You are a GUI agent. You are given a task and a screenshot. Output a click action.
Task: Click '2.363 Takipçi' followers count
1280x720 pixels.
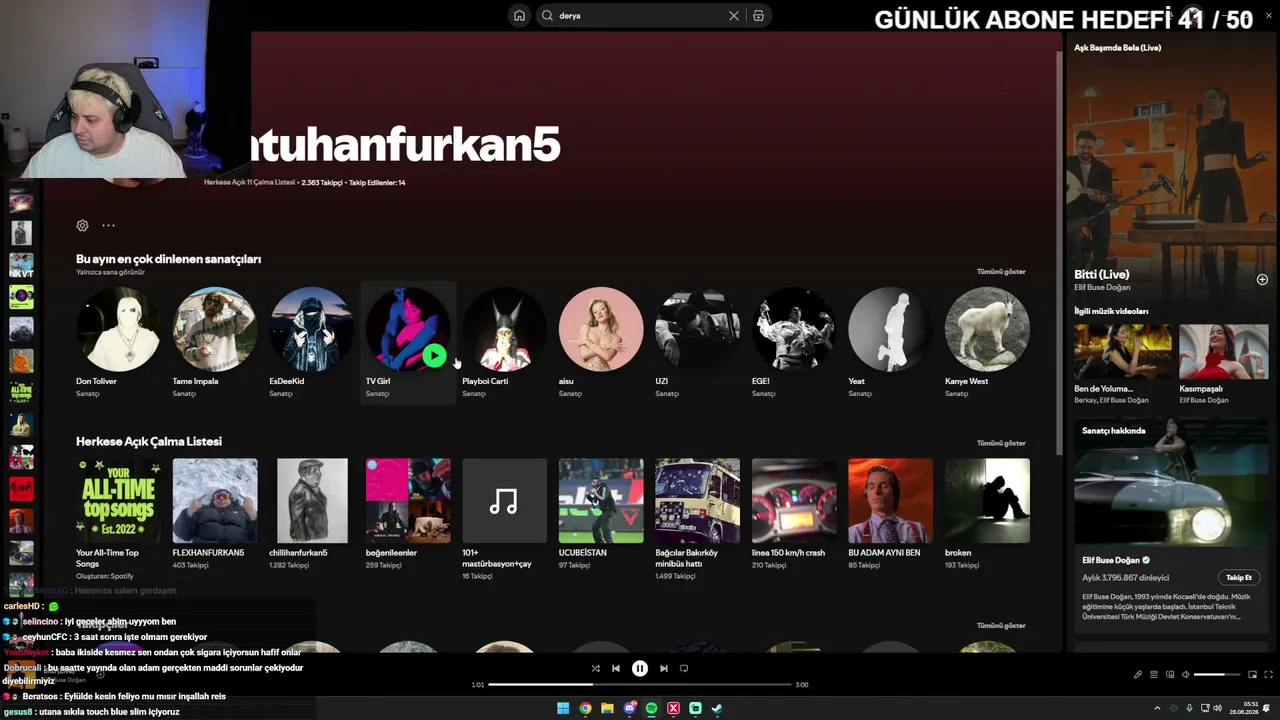(x=322, y=183)
